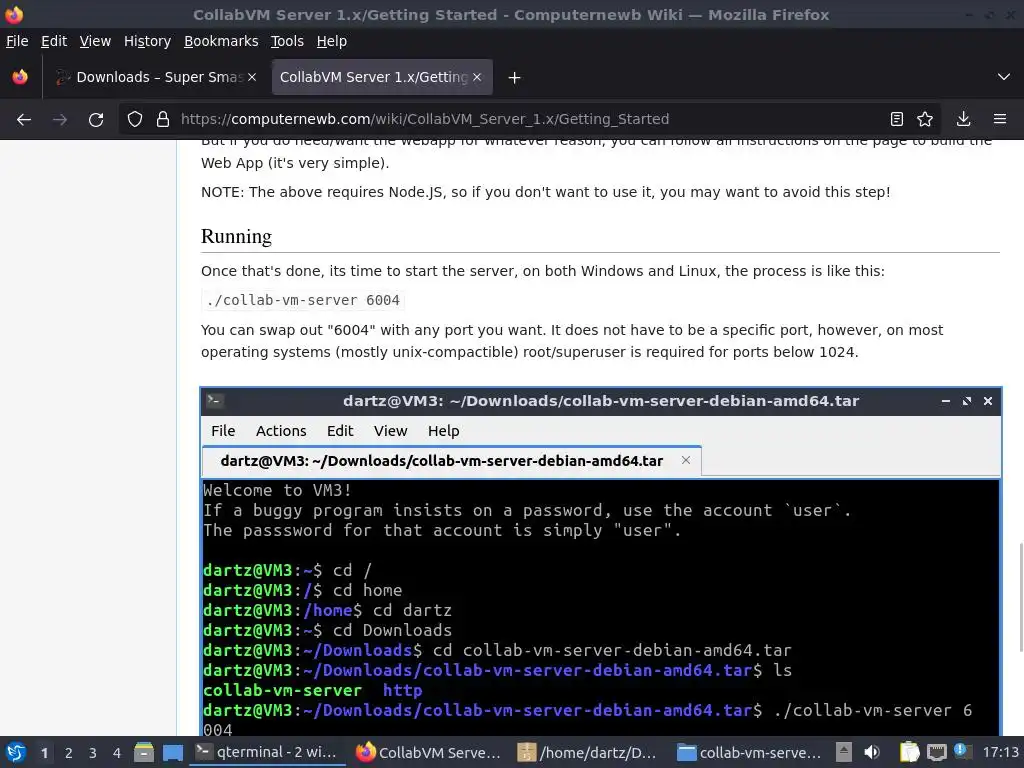The height and width of the screenshot is (768, 1024).
Task: Launch file manager from taskbar quicklaunch
Action: pos(144,753)
